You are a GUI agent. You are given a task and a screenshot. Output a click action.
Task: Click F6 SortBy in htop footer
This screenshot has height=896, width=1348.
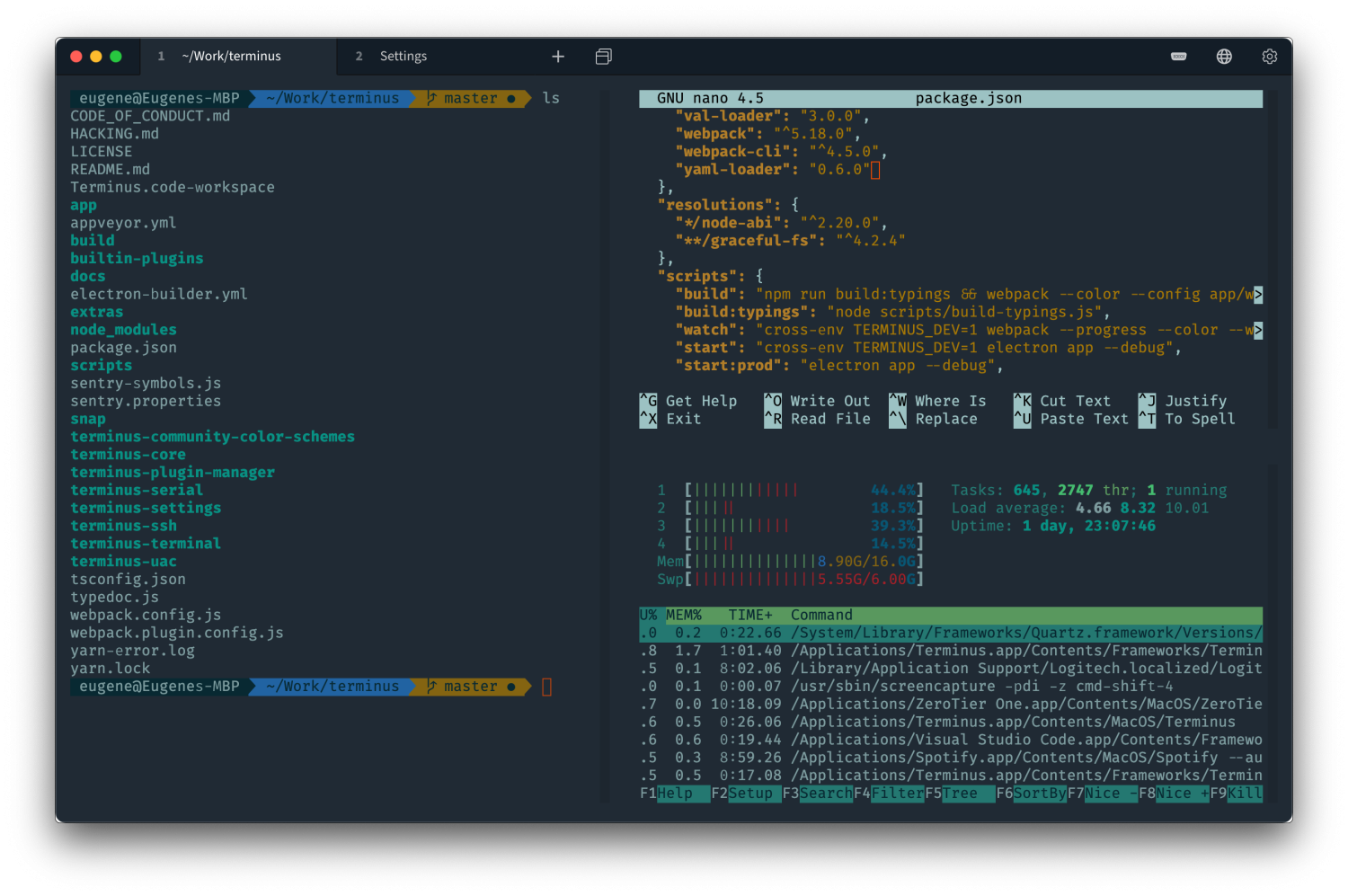tap(1032, 794)
